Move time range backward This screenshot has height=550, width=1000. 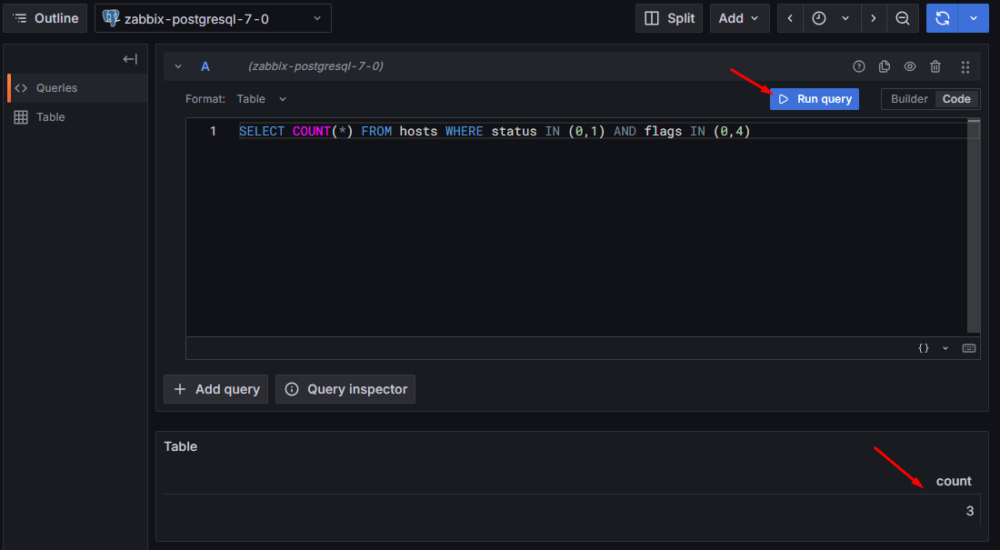click(x=791, y=18)
